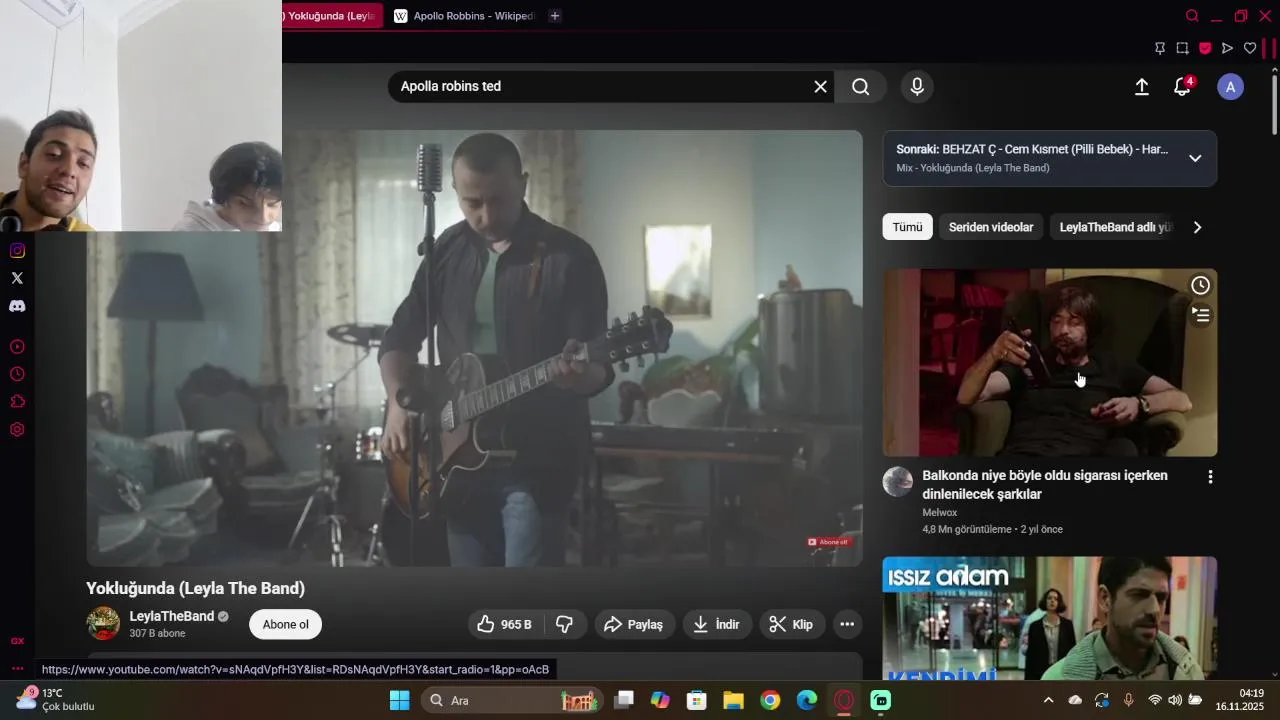Screen dimensions: 1280x720
Task: Click the Opera pin toolbar icon
Action: (1160, 48)
